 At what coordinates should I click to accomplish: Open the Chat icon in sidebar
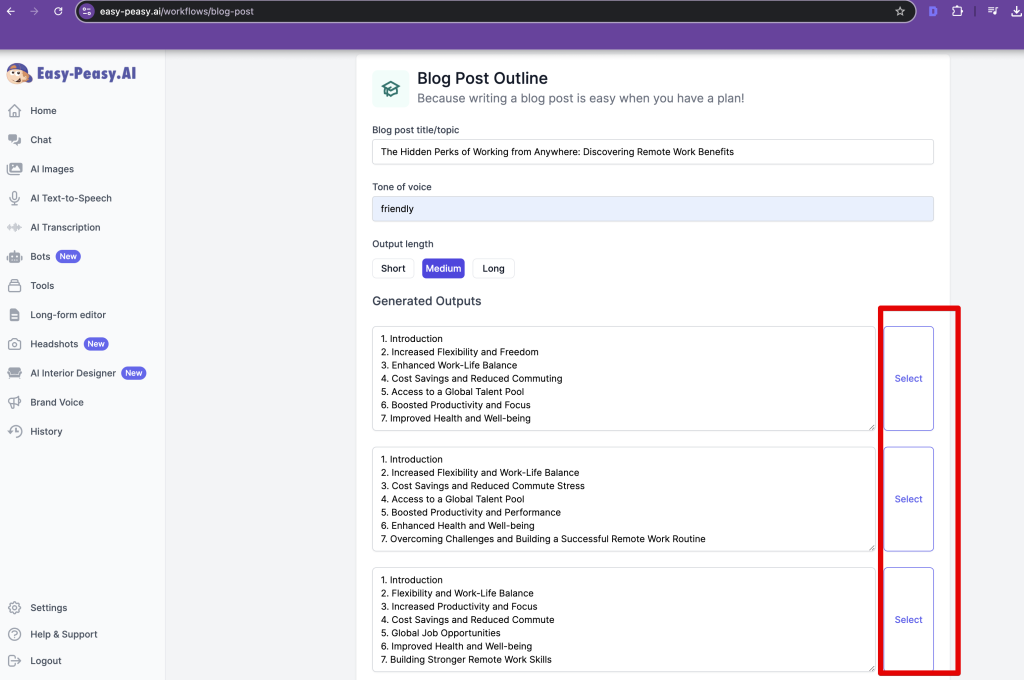tap(14, 140)
